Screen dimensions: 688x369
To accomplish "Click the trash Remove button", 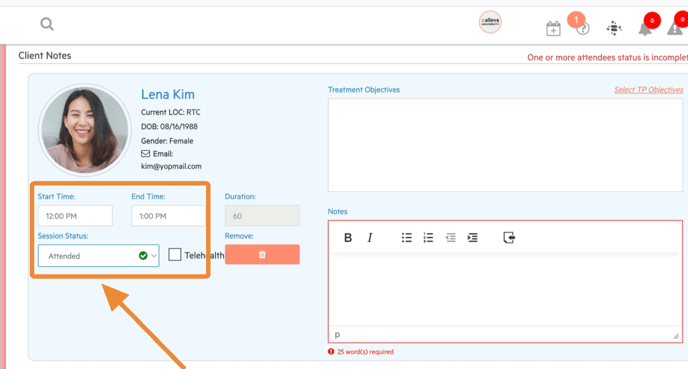I will [x=262, y=254].
